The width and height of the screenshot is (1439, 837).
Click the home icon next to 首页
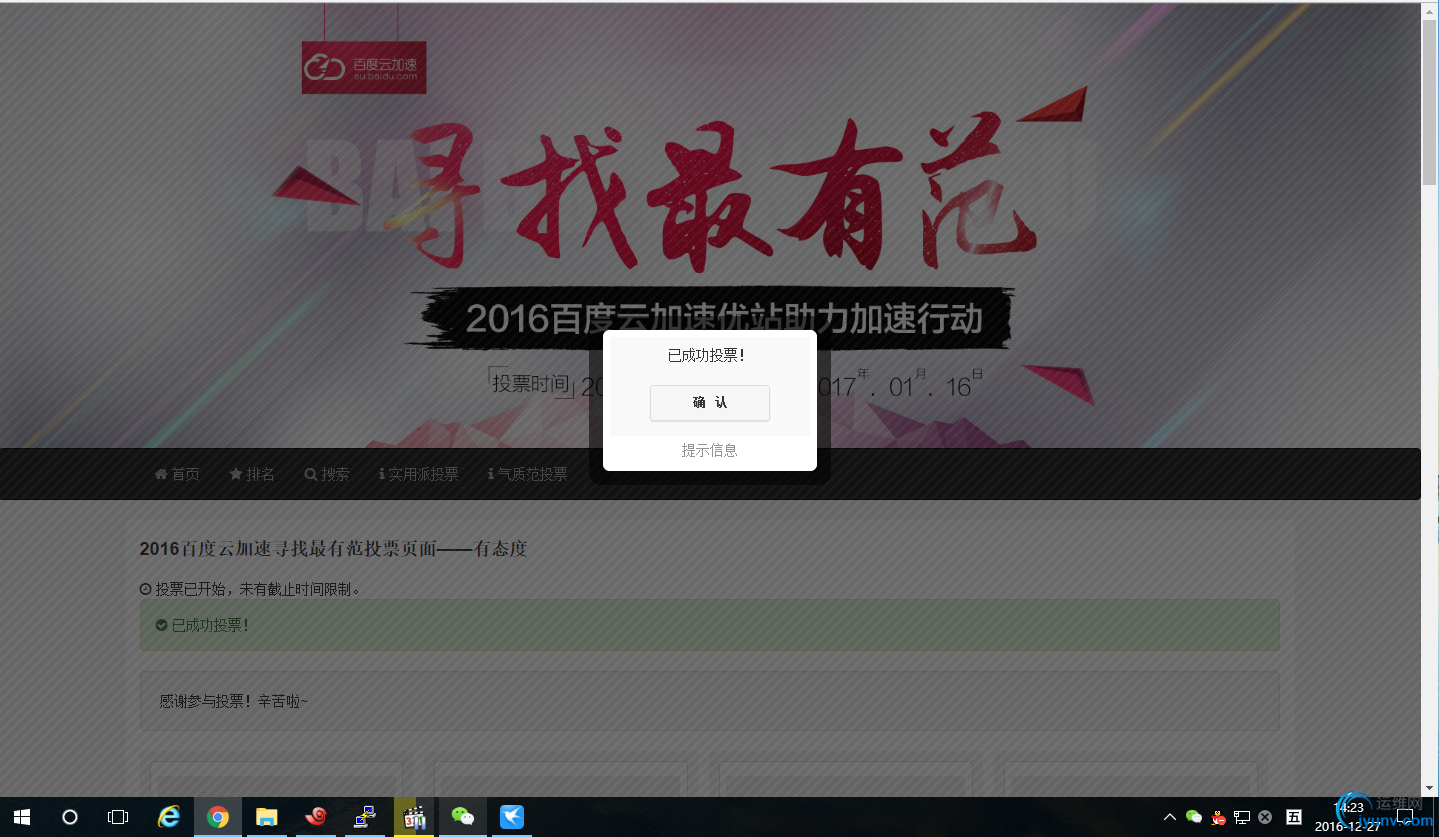pyautogui.click(x=161, y=474)
